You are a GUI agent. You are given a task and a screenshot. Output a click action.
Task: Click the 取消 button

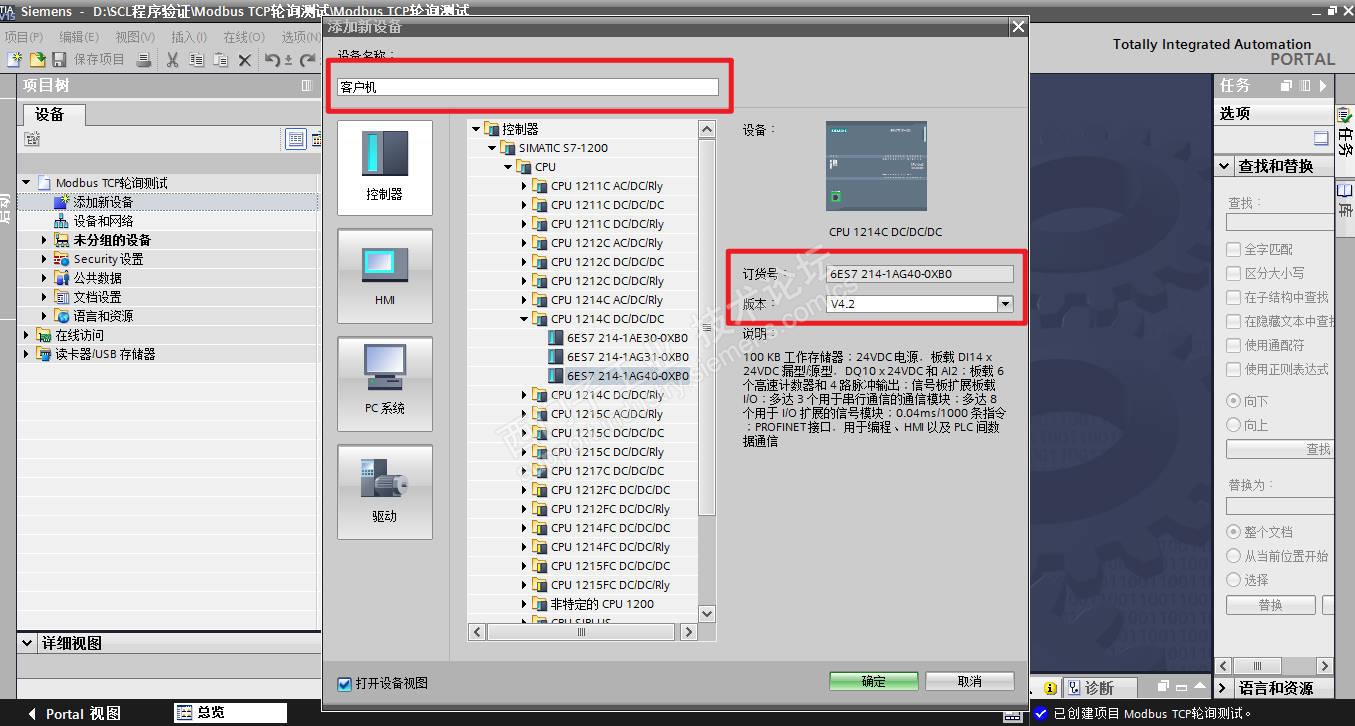click(x=970, y=681)
